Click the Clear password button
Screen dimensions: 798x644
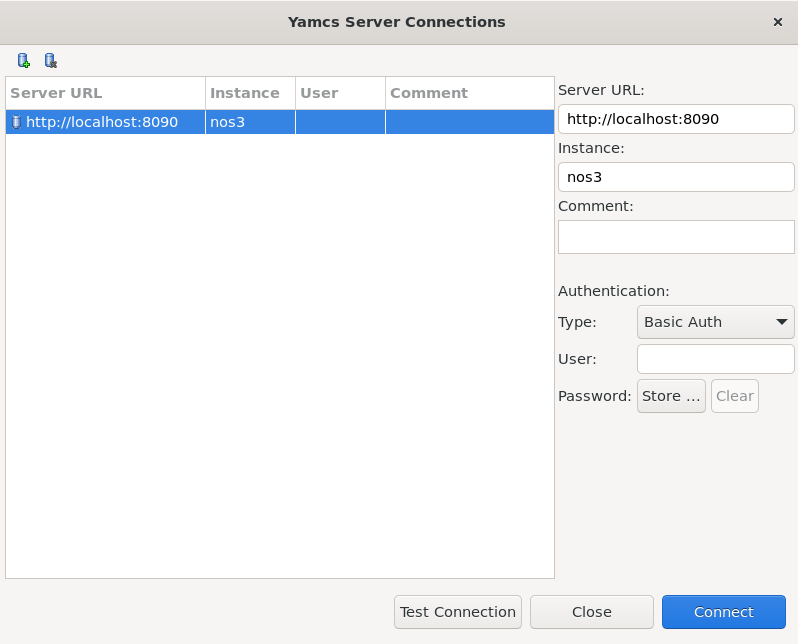(x=734, y=396)
